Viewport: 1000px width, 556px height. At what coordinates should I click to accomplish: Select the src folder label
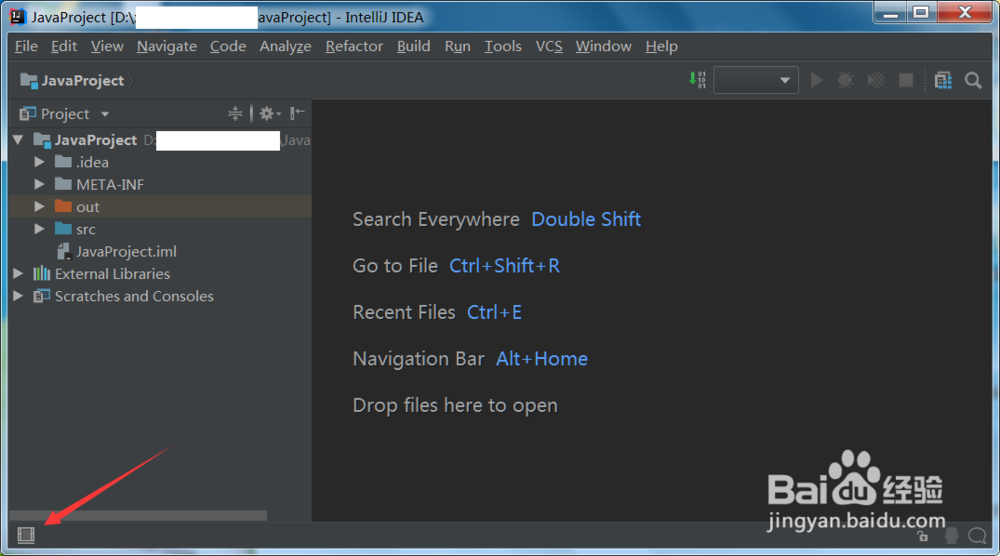pyautogui.click(x=86, y=230)
